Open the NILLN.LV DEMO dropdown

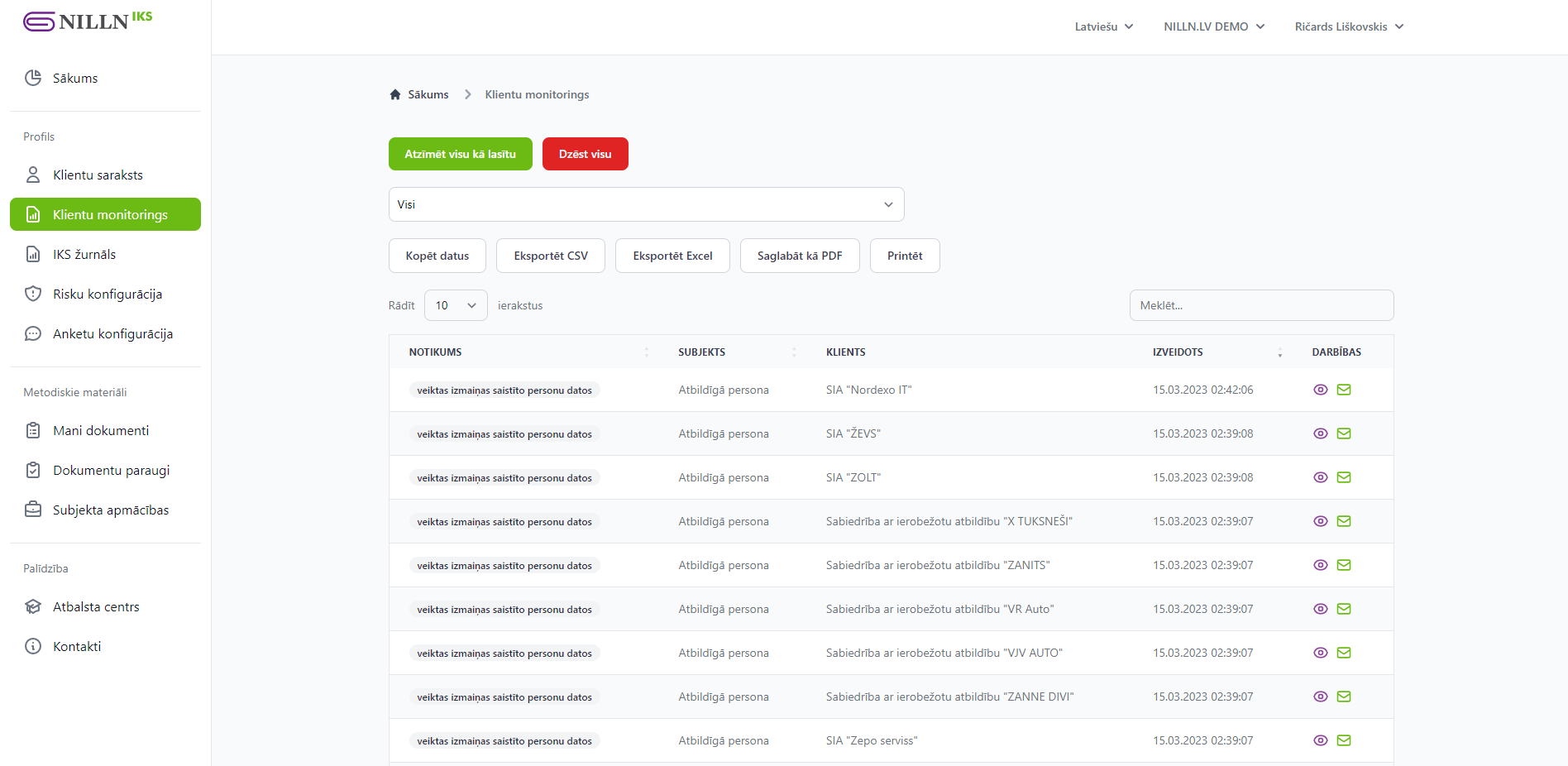click(1214, 26)
